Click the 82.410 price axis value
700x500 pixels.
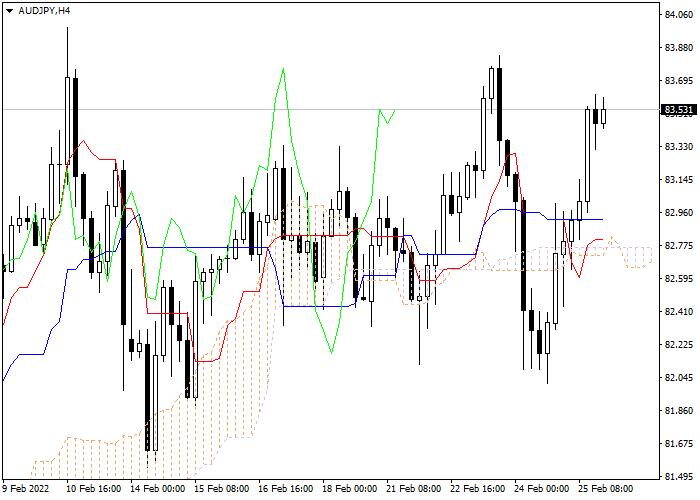point(679,312)
